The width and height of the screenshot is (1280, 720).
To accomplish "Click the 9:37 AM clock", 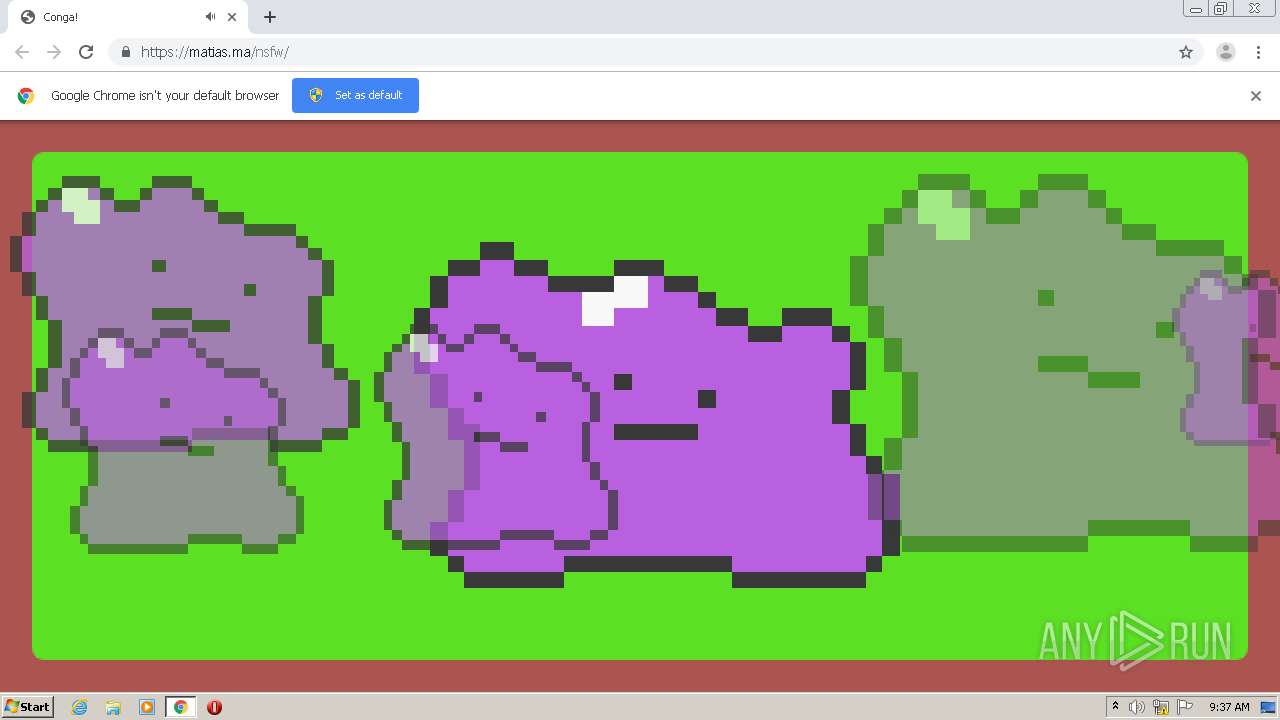I will click(x=1229, y=707).
